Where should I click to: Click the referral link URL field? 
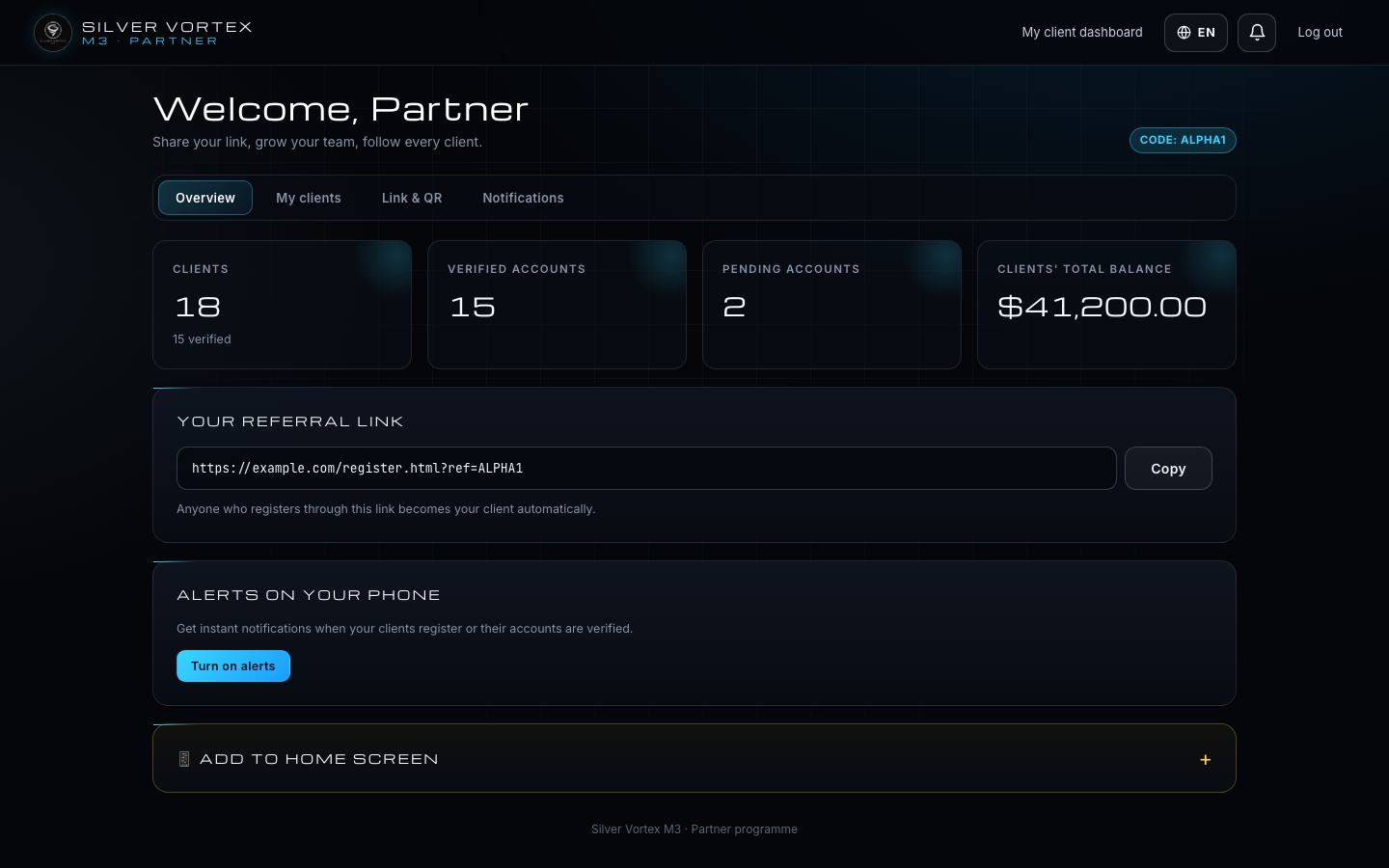[x=646, y=468]
